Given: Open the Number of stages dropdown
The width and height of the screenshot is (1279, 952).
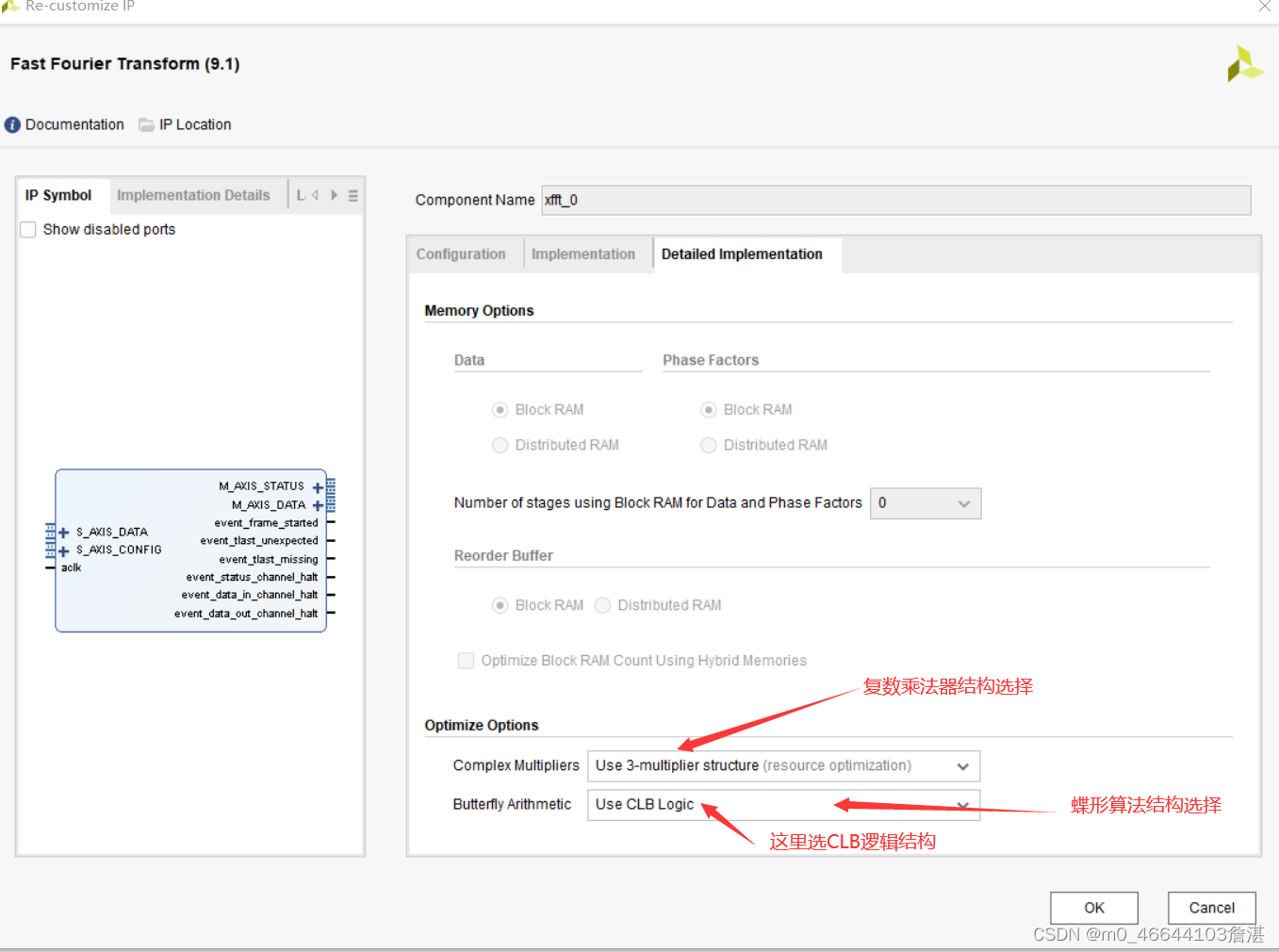Looking at the screenshot, I should tap(926, 503).
